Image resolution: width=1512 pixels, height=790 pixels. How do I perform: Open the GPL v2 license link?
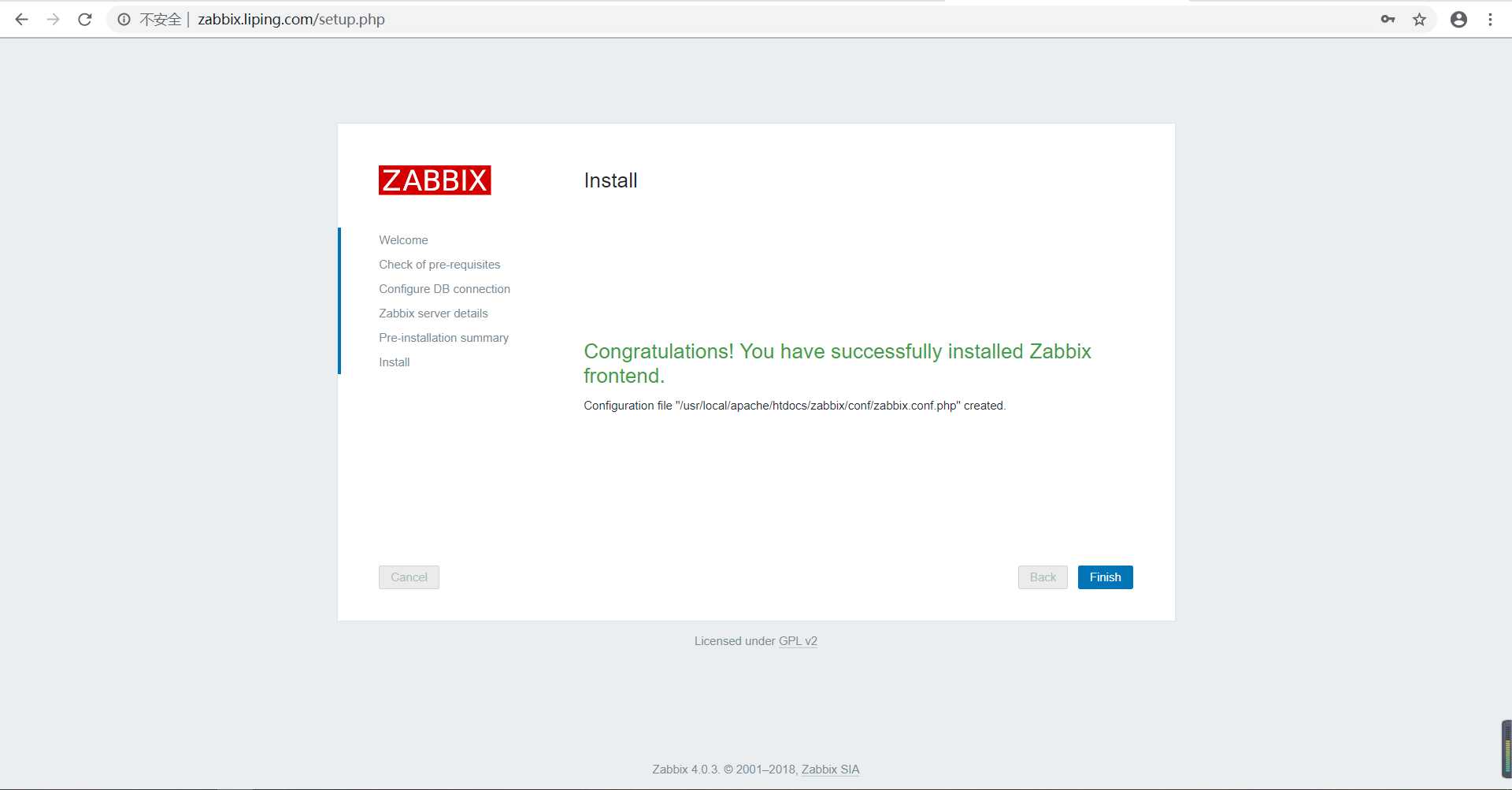(798, 641)
